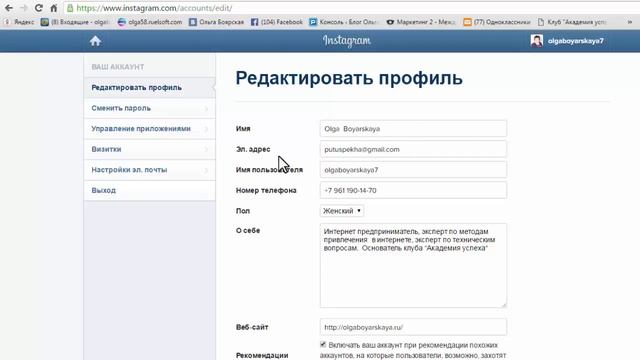Click the Instagram logo

coord(347,41)
